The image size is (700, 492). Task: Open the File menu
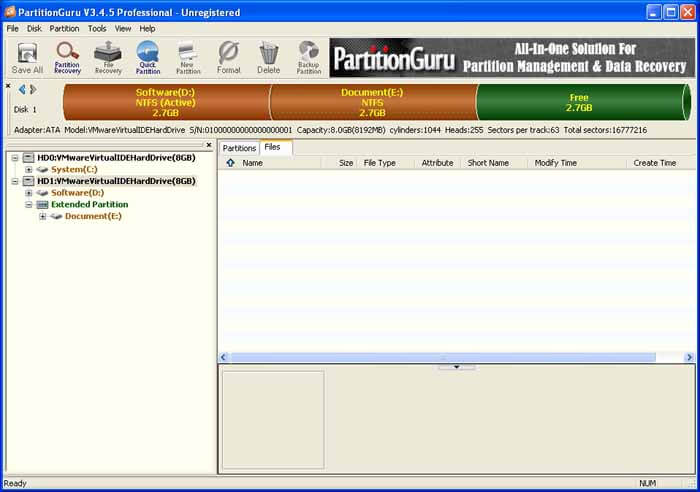pos(12,29)
